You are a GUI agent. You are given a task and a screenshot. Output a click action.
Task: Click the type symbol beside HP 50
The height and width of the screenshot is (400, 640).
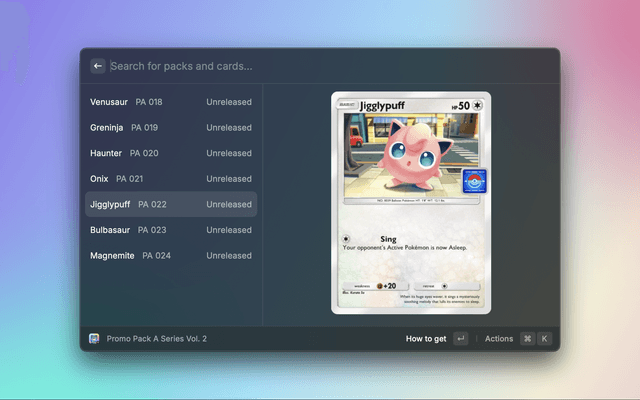click(x=476, y=105)
